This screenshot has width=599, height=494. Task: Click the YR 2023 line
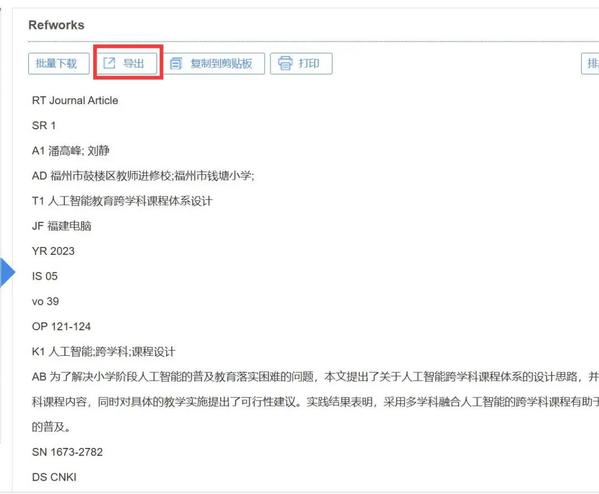(53, 251)
